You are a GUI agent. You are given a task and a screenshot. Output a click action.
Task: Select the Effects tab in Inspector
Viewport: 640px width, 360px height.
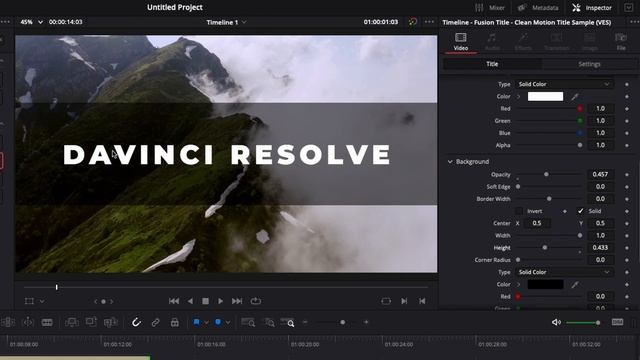coord(523,42)
